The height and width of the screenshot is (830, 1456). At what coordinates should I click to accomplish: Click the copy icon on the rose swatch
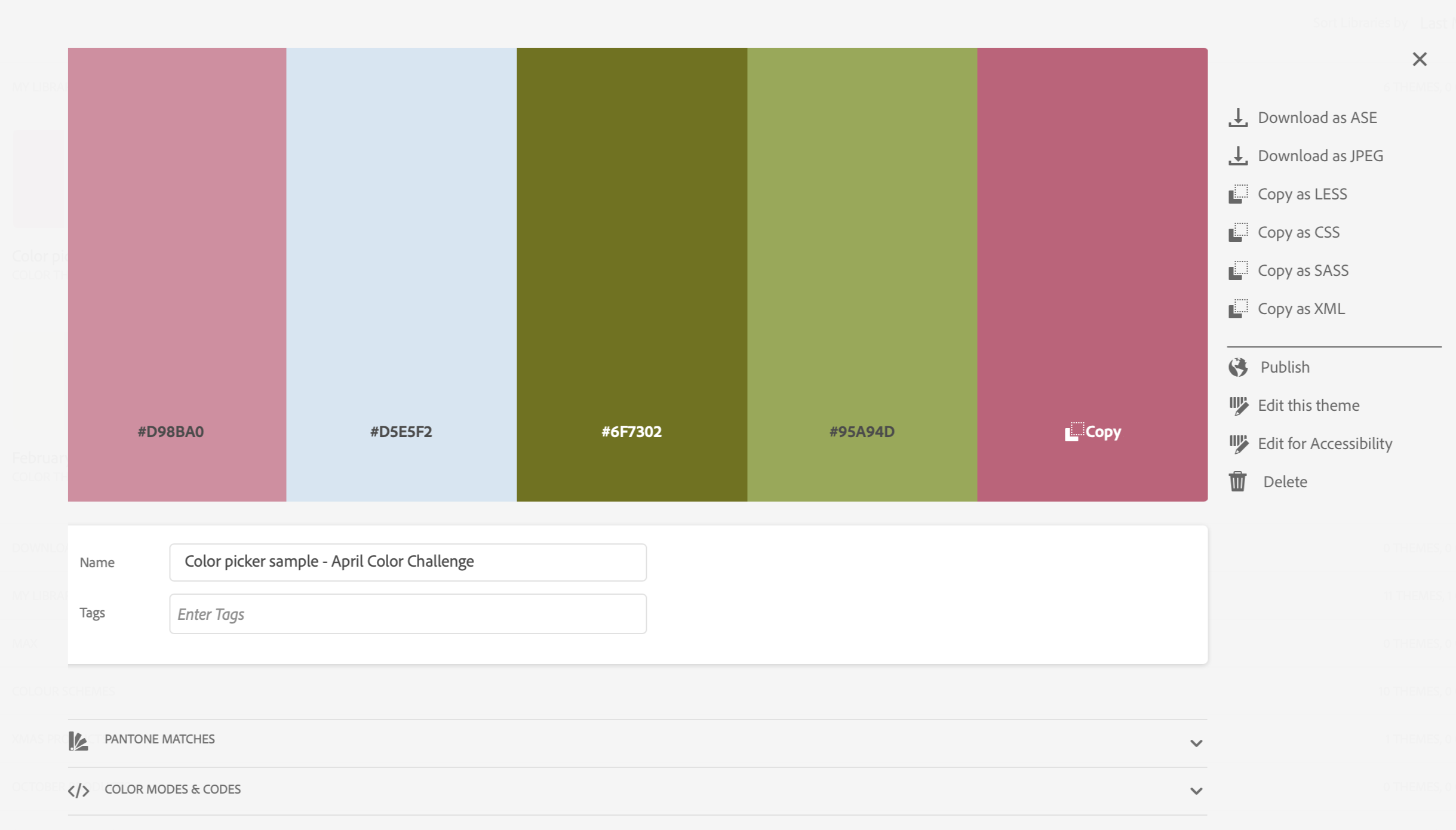[x=1074, y=431]
